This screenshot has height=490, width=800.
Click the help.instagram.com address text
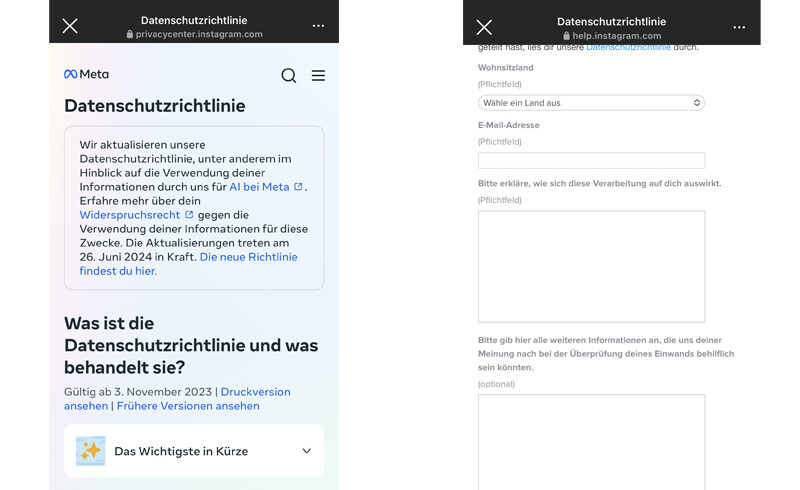[616, 36]
